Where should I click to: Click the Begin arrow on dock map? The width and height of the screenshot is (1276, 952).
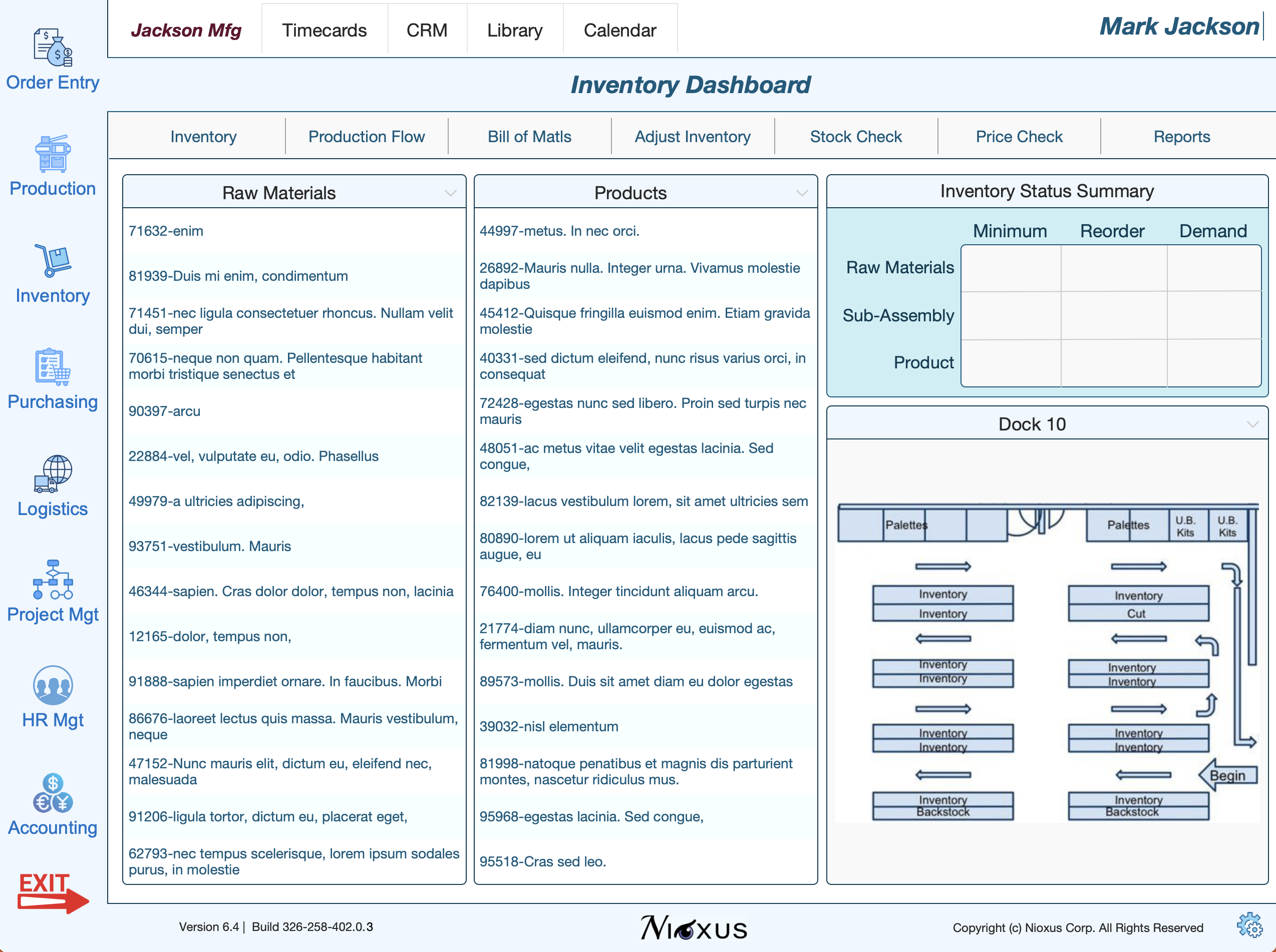[x=1227, y=775]
